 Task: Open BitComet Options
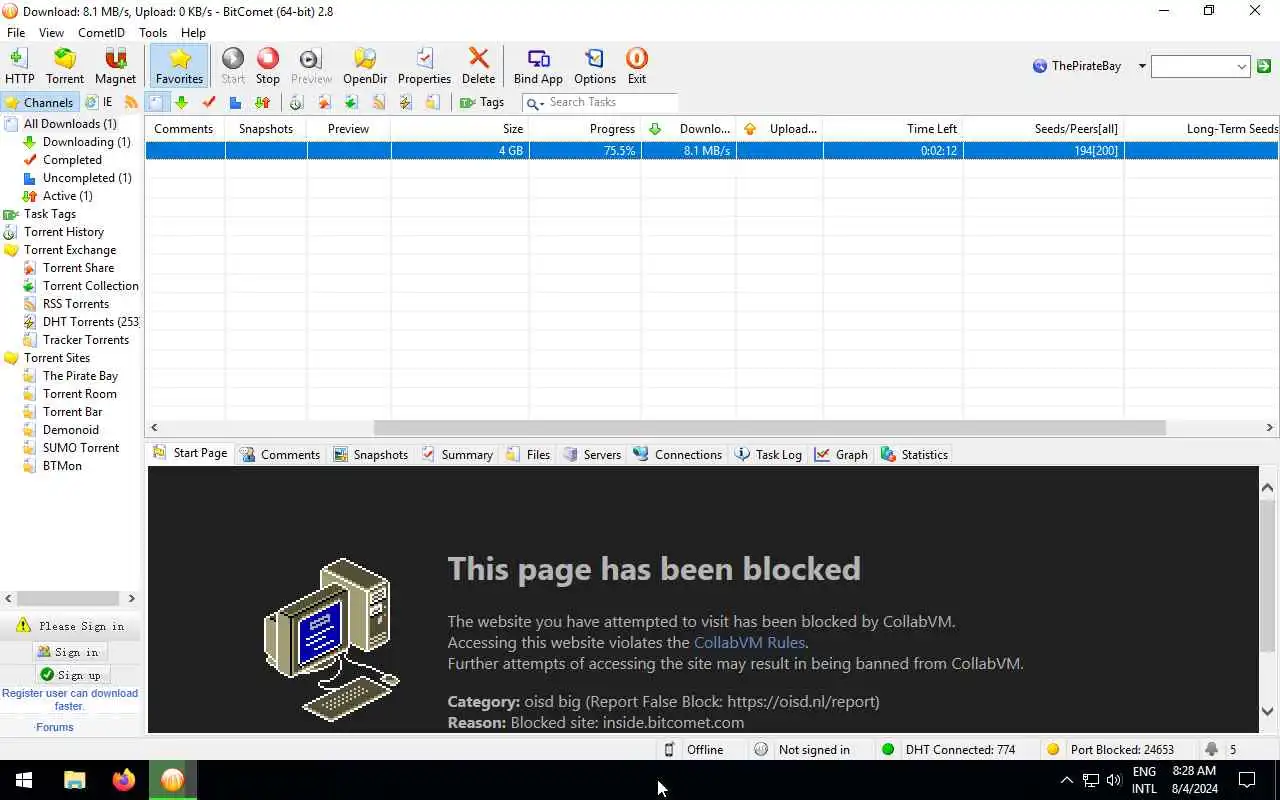tap(595, 66)
